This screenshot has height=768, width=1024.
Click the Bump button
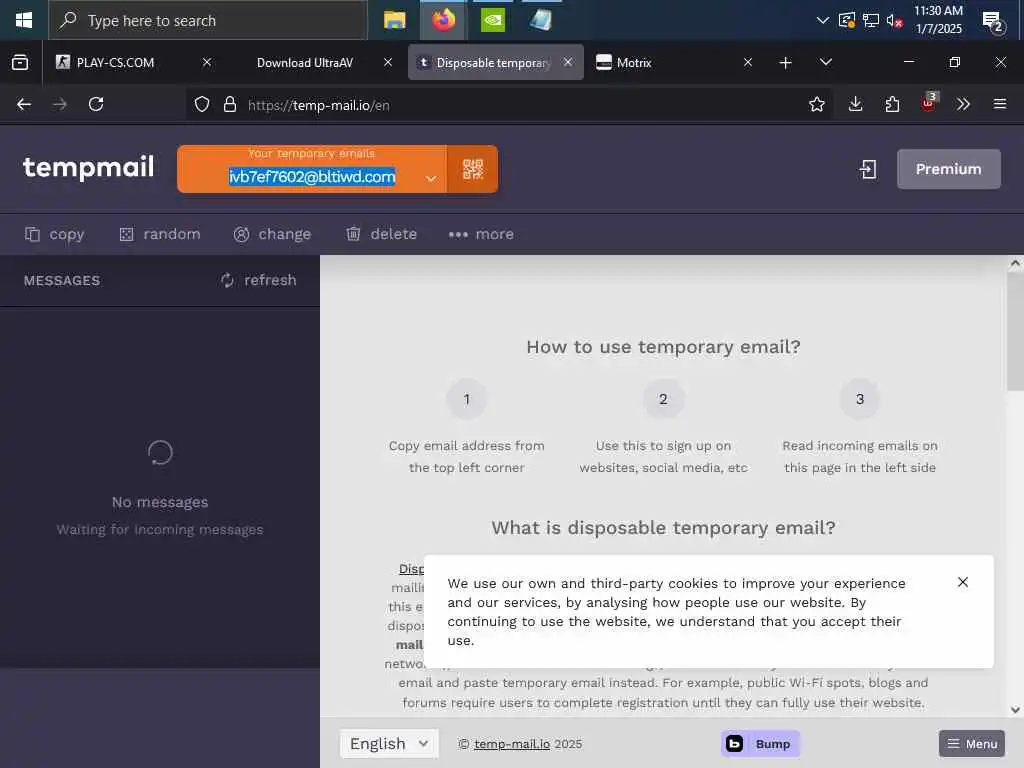click(760, 743)
